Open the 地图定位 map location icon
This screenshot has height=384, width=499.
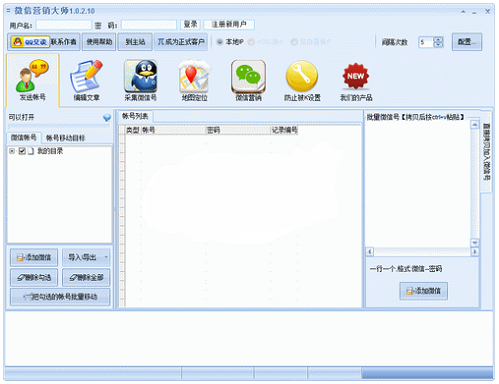[194, 80]
